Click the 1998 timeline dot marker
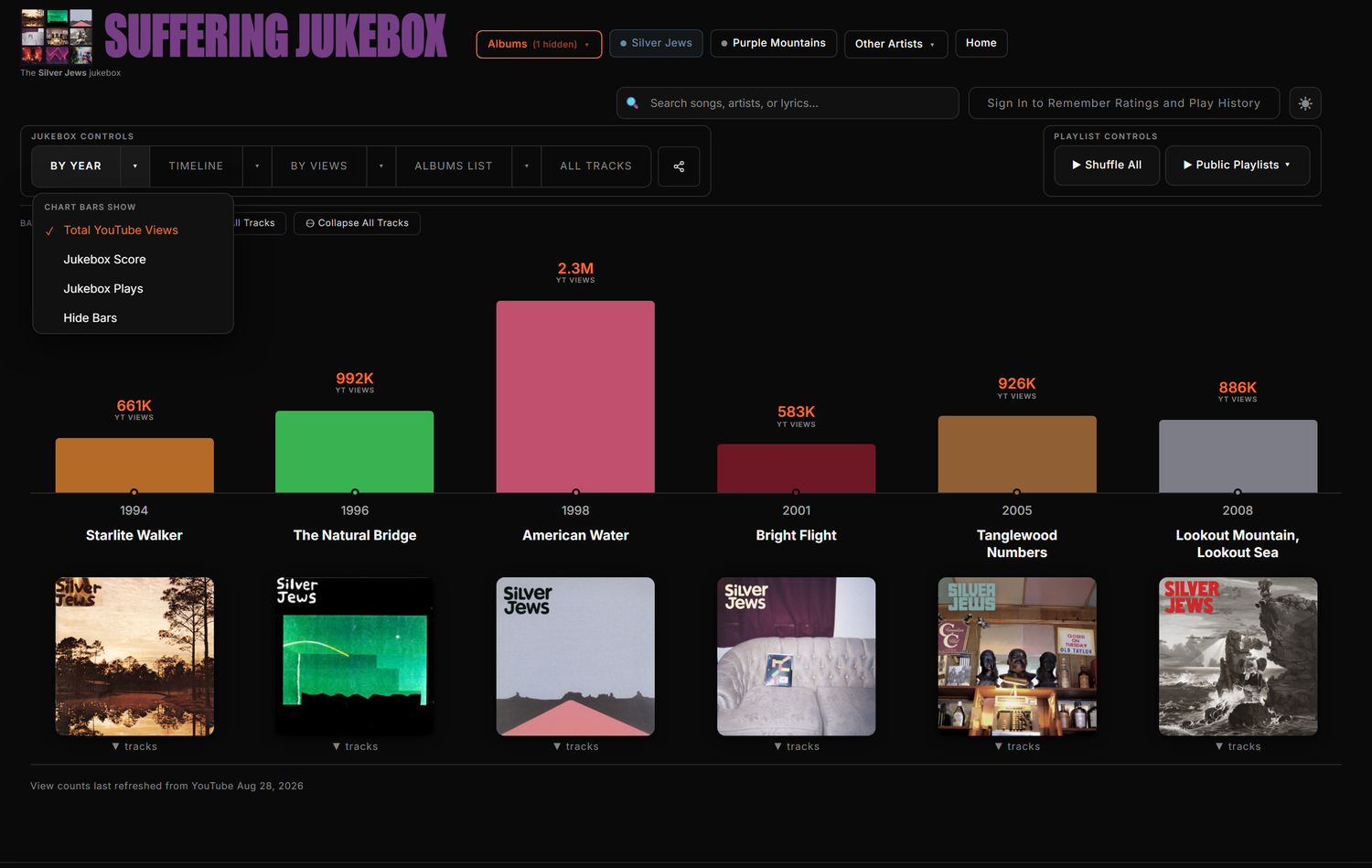 point(575,493)
